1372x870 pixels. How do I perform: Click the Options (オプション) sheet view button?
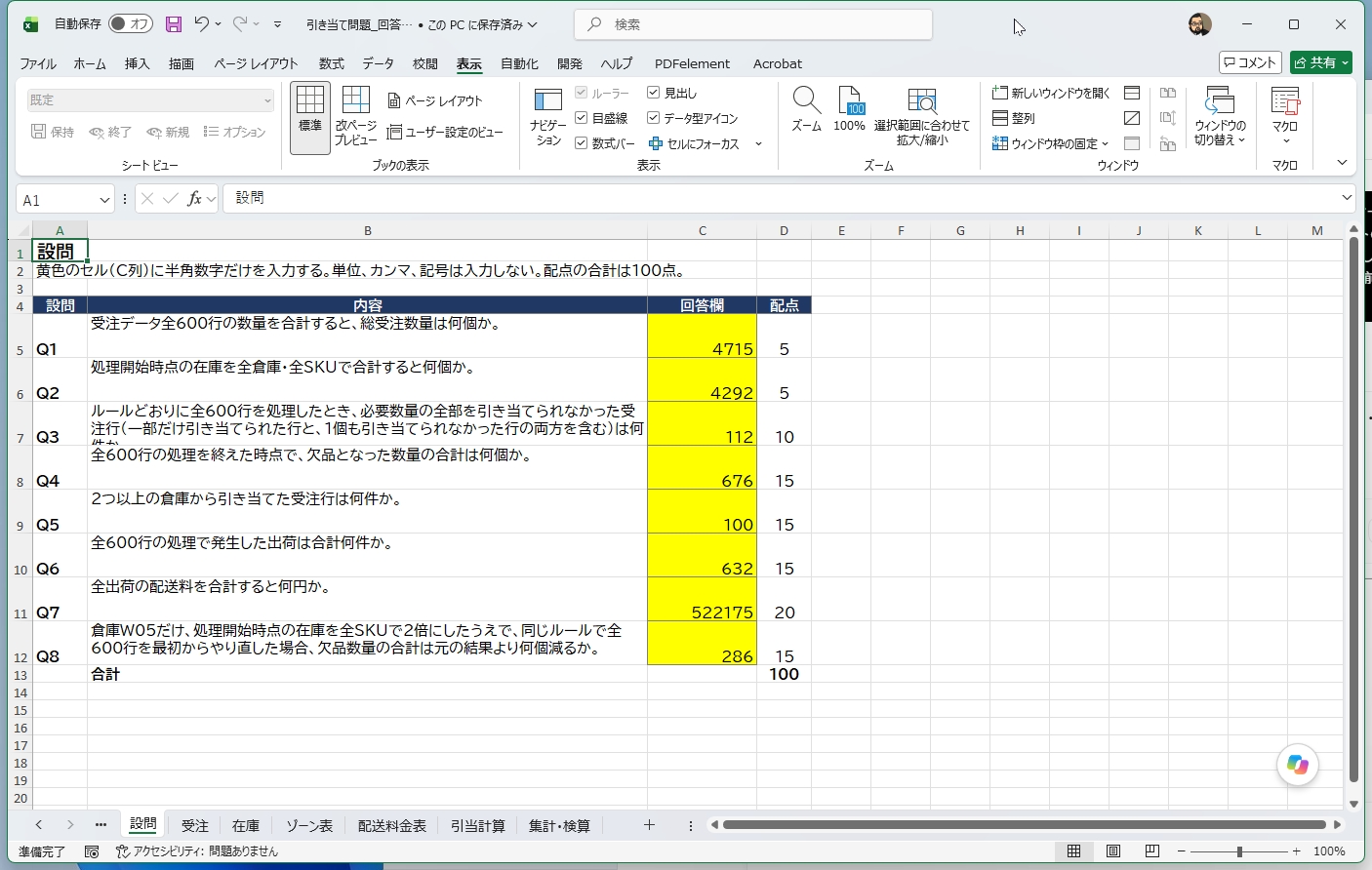pyautogui.click(x=234, y=132)
